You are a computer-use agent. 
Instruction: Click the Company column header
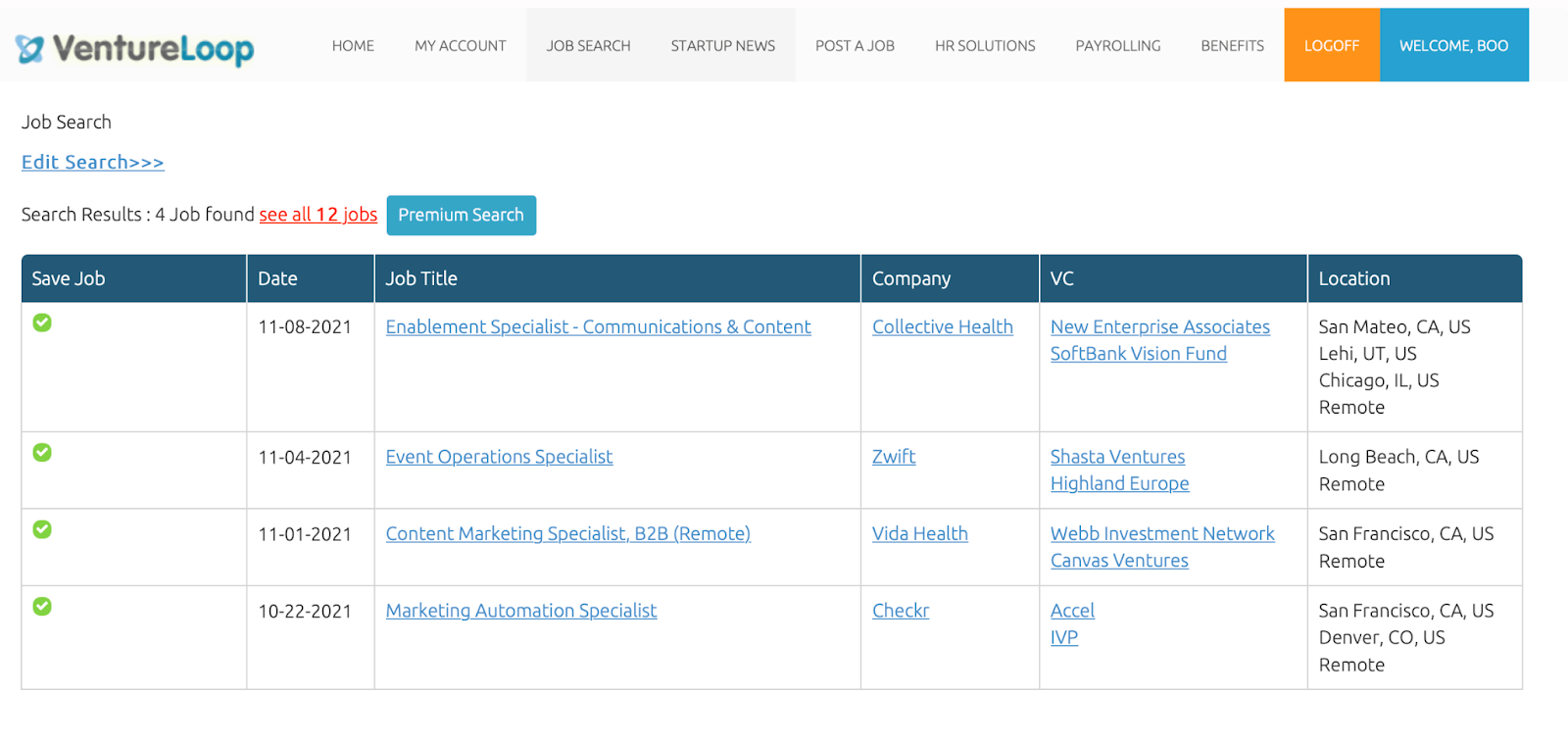click(950, 278)
